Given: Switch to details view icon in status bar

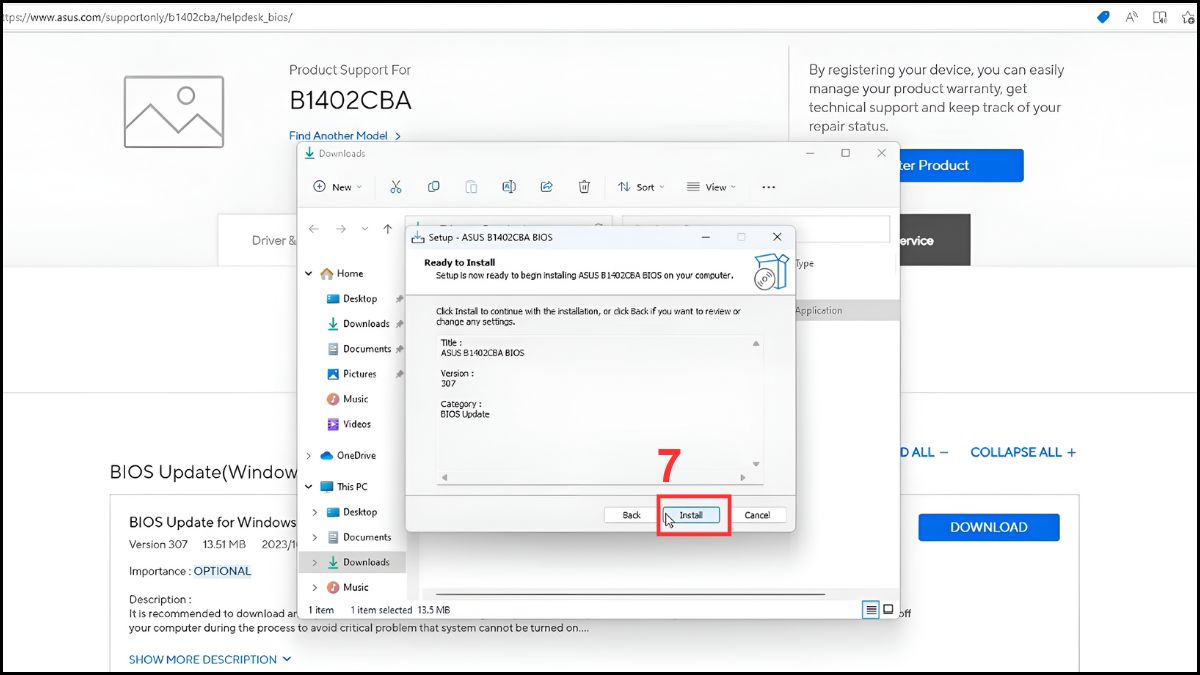Looking at the screenshot, I should (871, 609).
